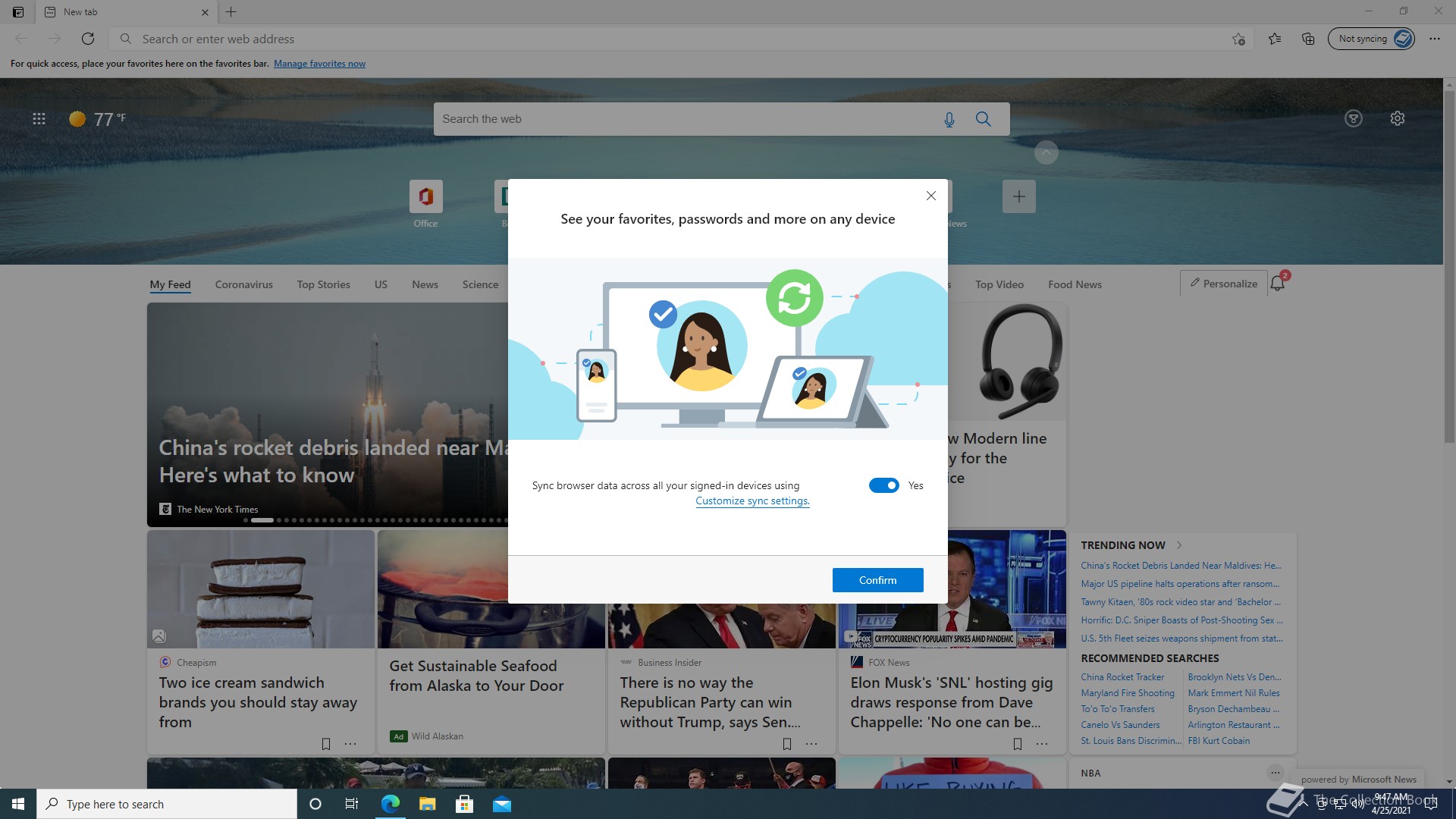
Task: Open the app launcher grid icon
Action: point(39,118)
